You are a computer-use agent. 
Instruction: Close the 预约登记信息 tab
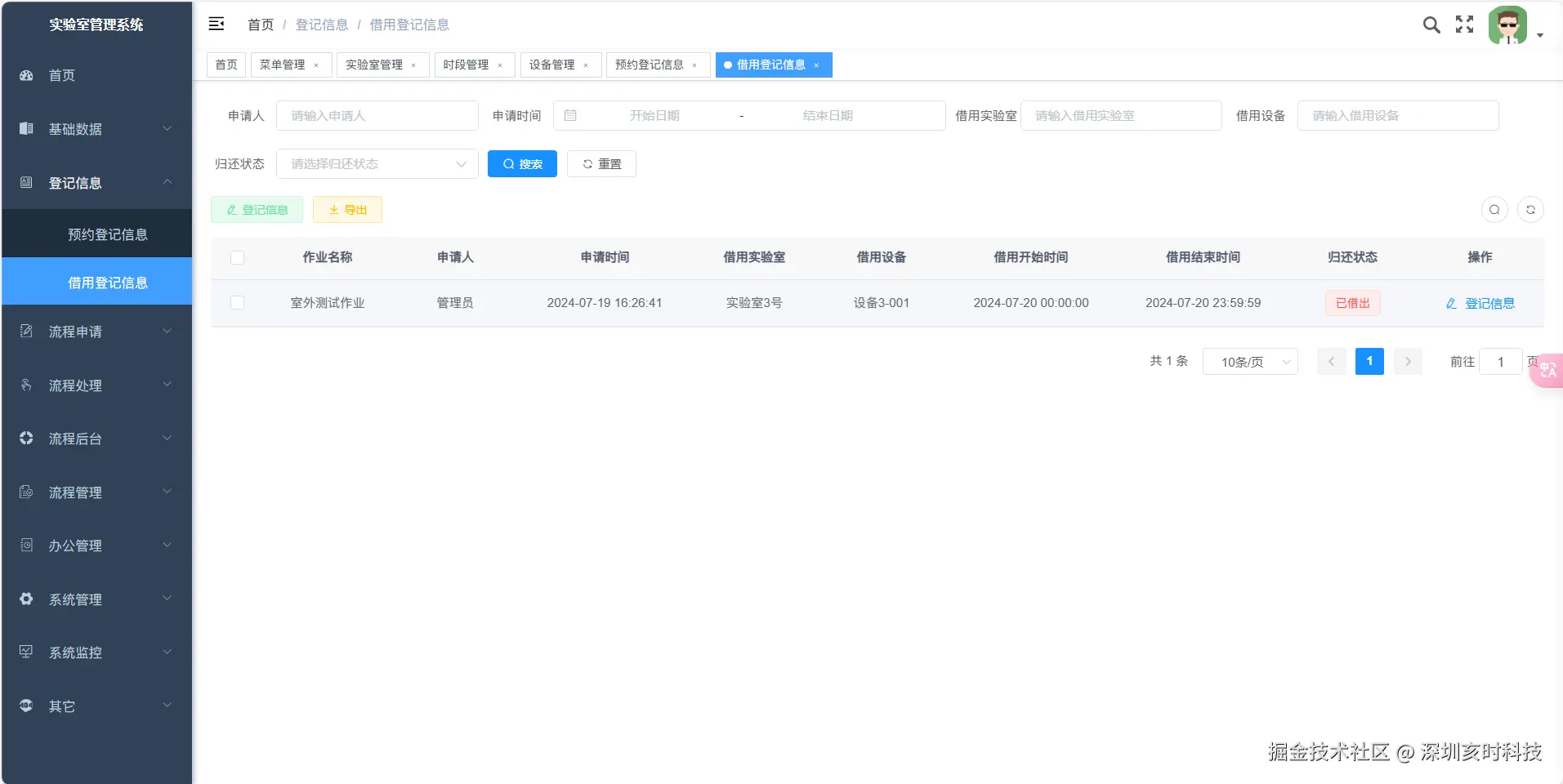pyautogui.click(x=694, y=65)
